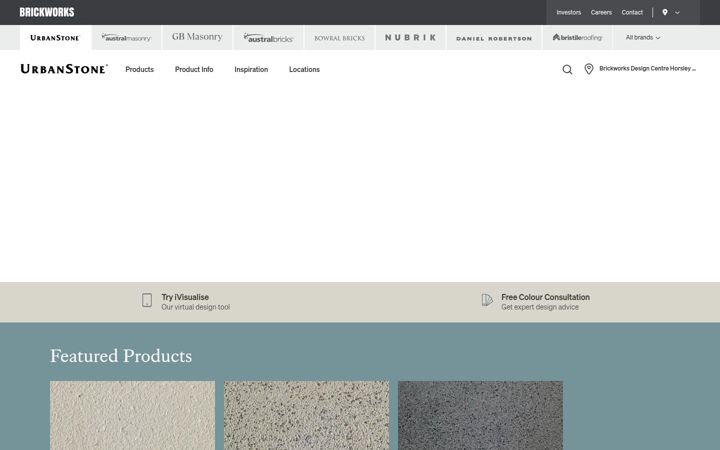Click the location pin next to Brickworks Design Centre
This screenshot has height=450, width=720.
click(589, 69)
